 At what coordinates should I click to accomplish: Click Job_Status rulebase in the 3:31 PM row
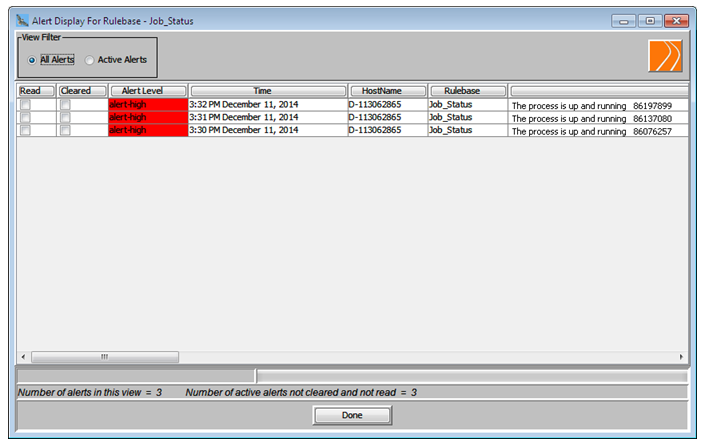tap(468, 117)
